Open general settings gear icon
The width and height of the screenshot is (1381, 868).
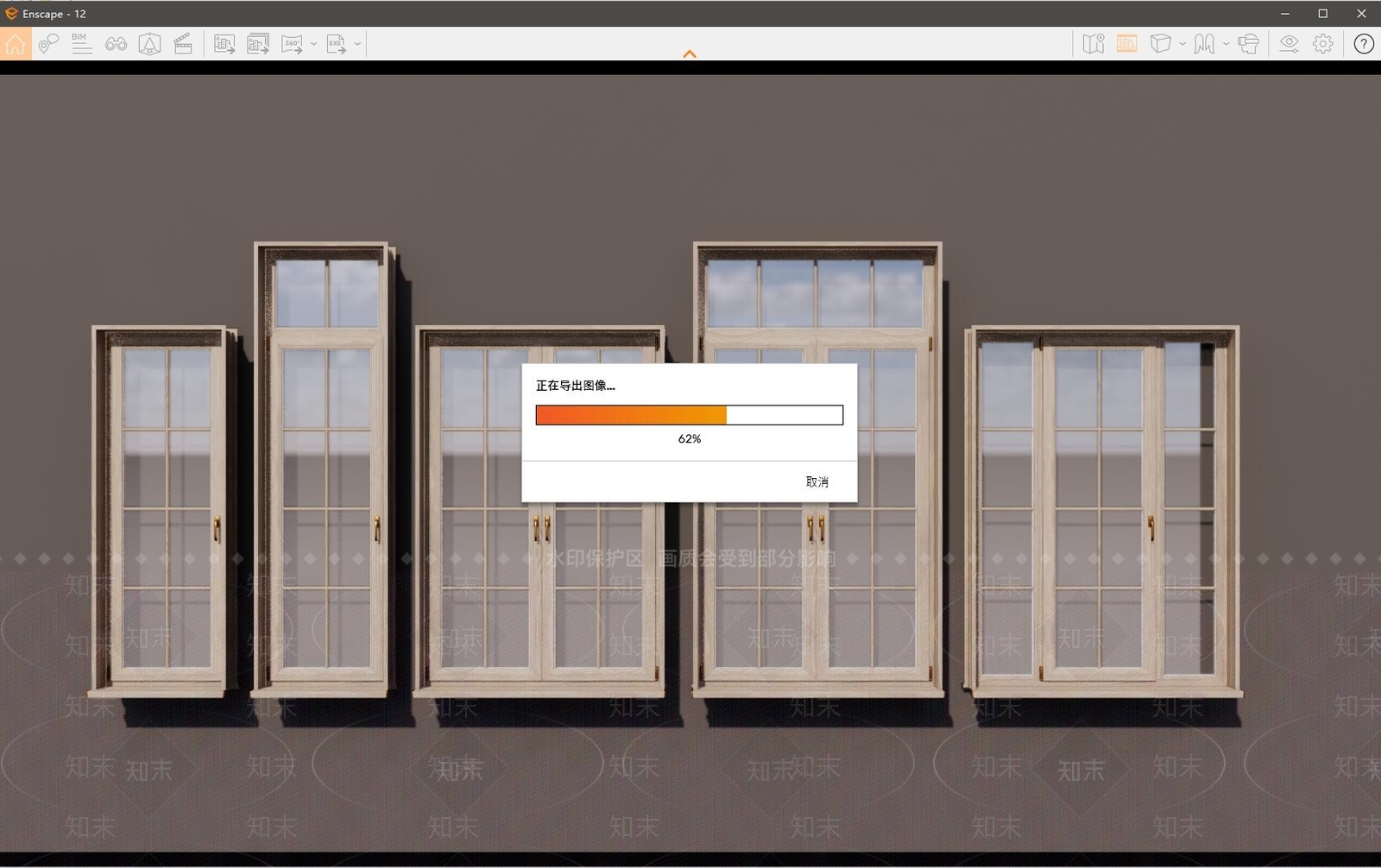tap(1323, 43)
